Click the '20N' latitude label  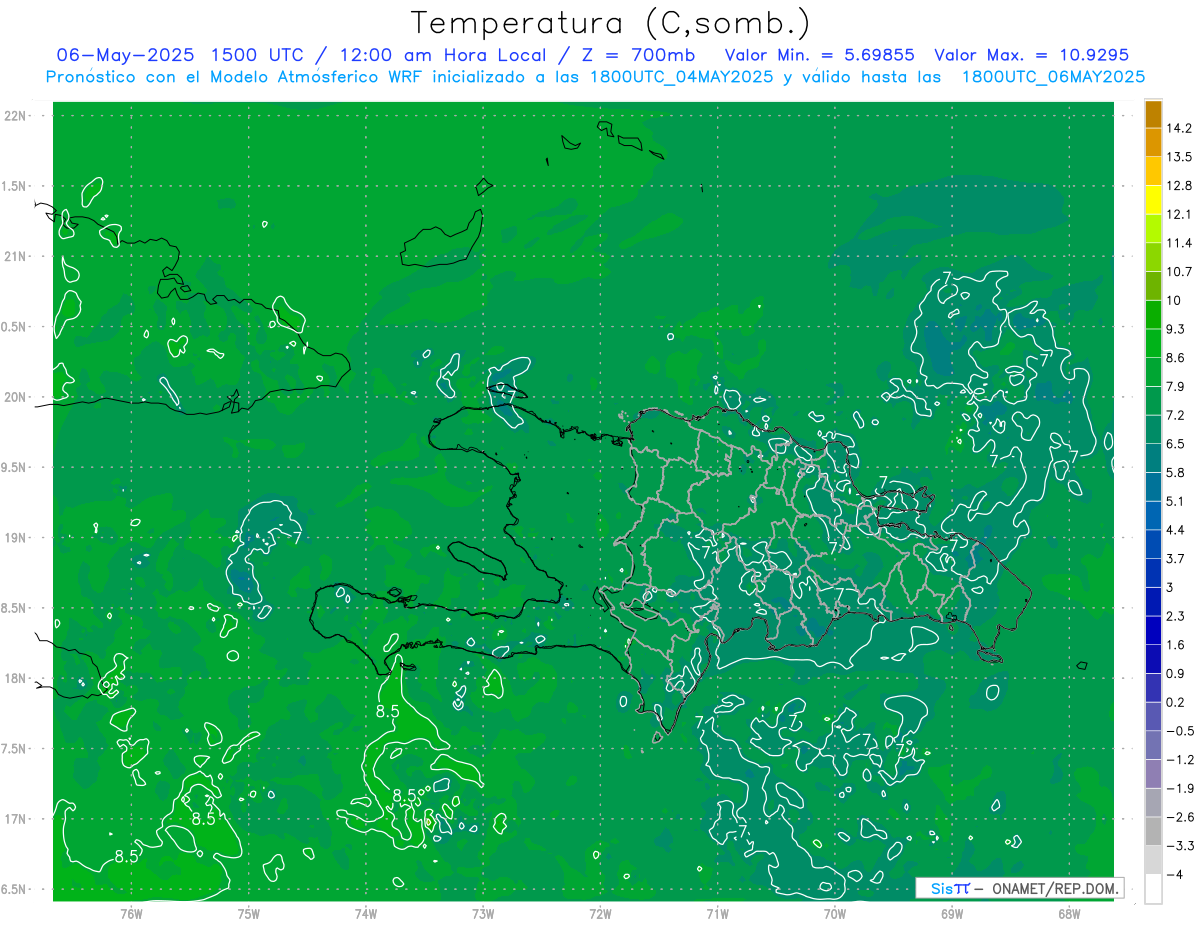tap(15, 397)
